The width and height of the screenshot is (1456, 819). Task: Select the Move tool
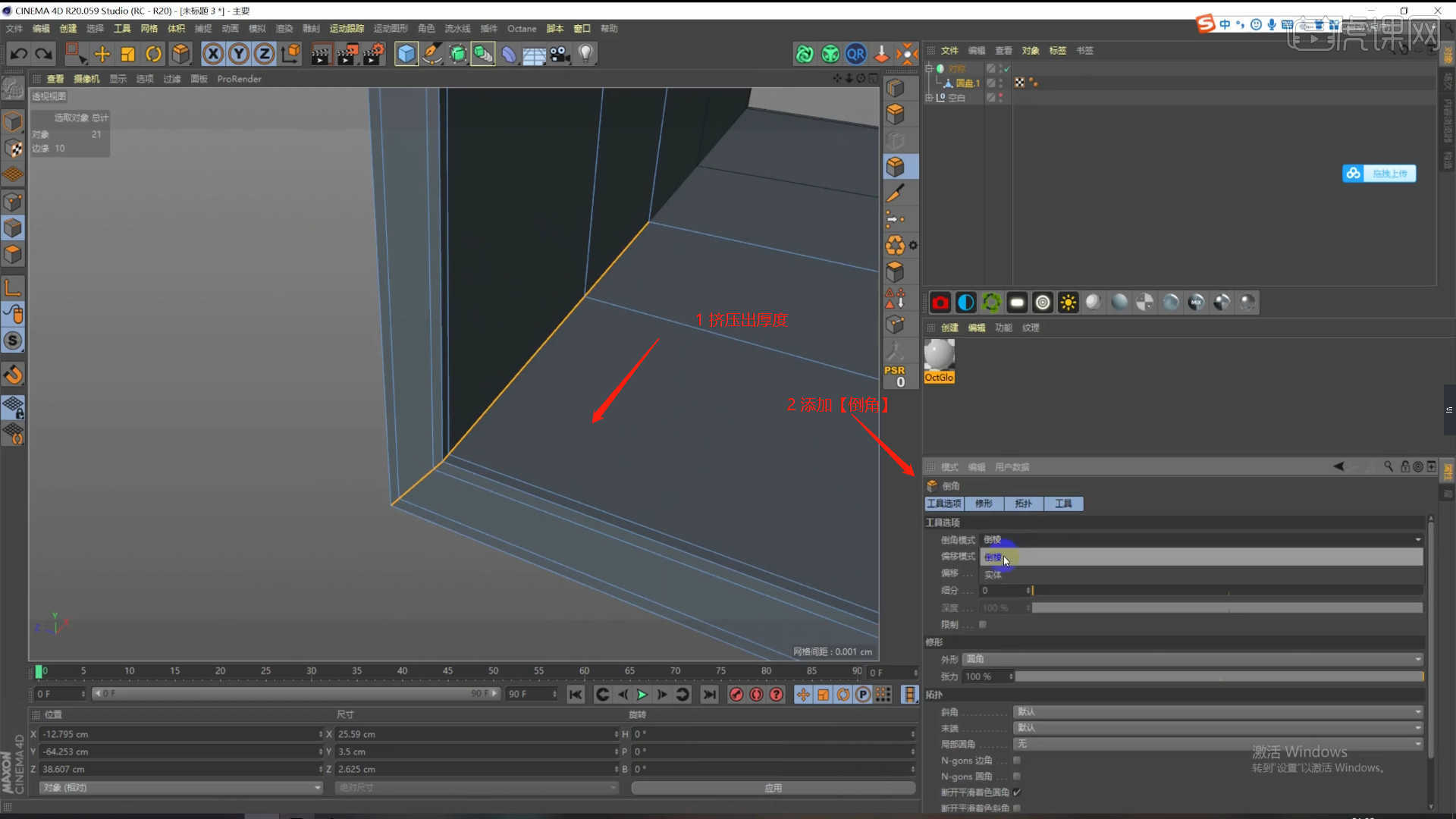tap(102, 54)
